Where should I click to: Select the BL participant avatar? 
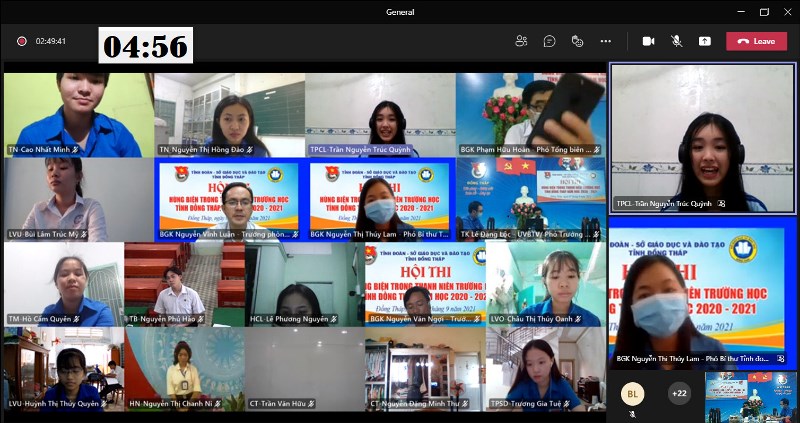[632, 393]
